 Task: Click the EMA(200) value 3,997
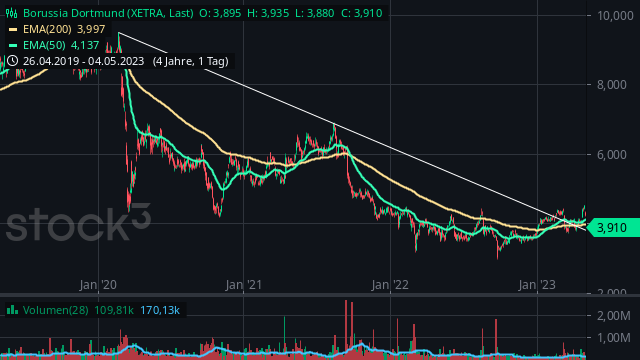pyautogui.click(x=91, y=29)
